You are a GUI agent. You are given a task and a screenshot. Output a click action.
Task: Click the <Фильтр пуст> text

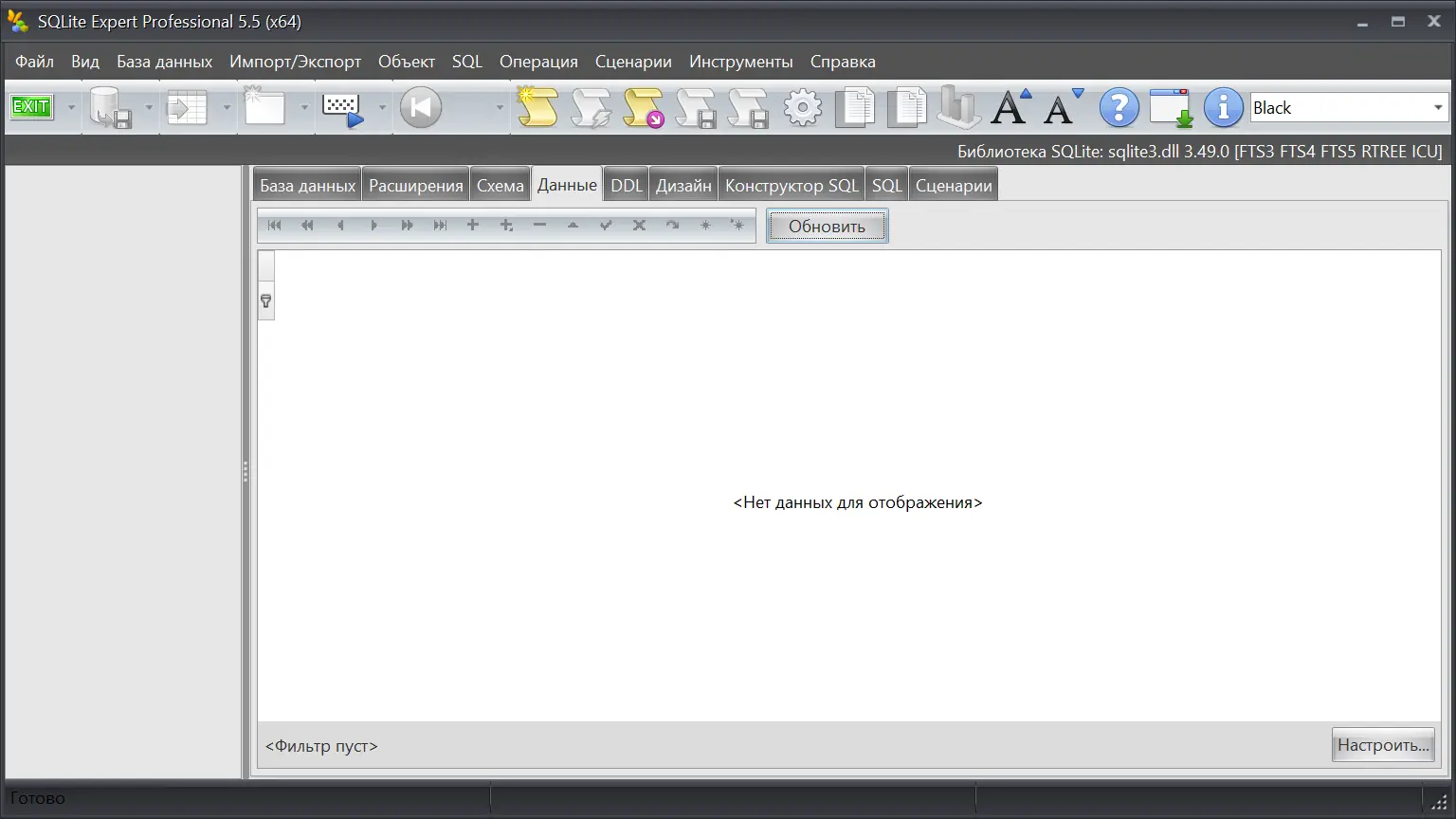point(321,746)
